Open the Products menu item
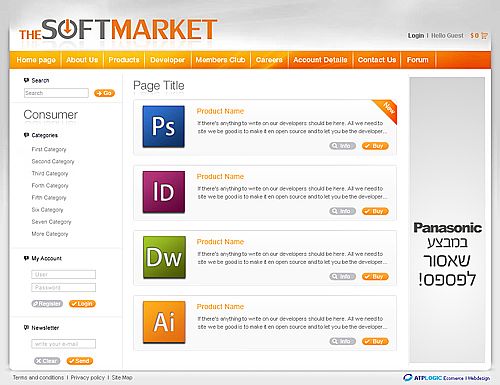This screenshot has height=385, width=500. click(x=124, y=60)
